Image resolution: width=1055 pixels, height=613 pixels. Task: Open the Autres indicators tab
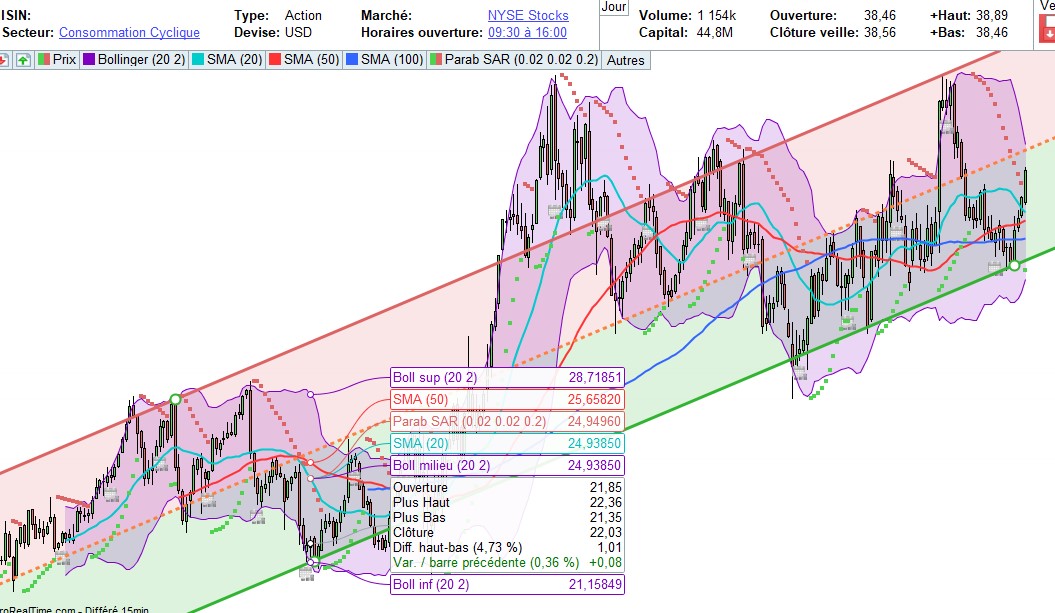[625, 60]
